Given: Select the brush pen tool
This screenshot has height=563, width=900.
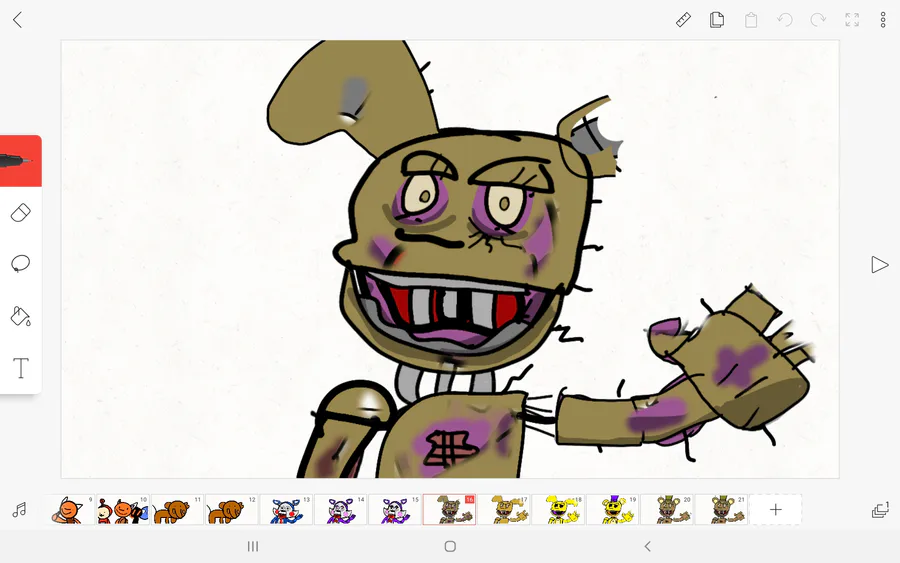Looking at the screenshot, I should tap(21, 161).
